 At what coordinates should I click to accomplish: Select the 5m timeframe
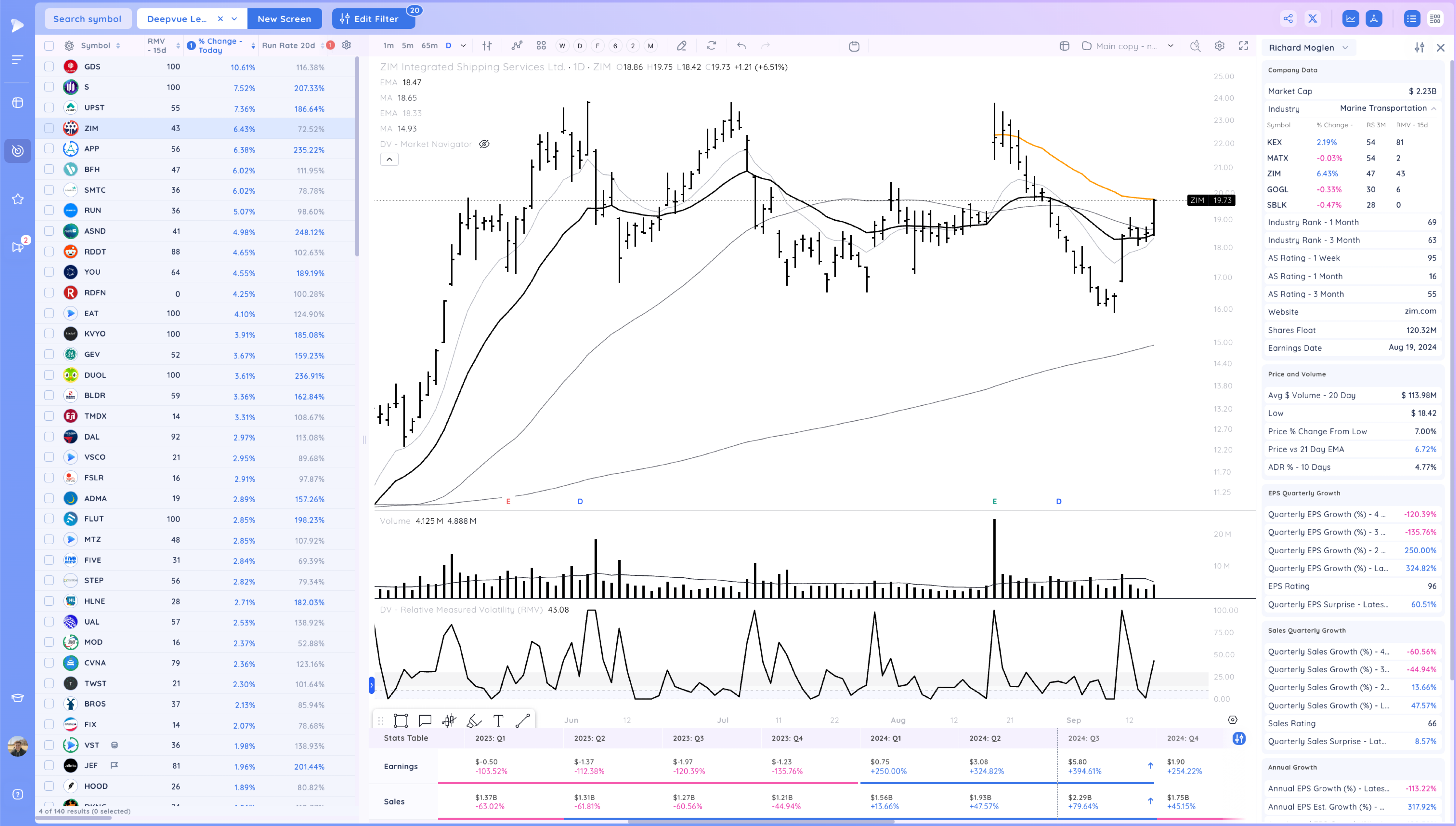407,46
